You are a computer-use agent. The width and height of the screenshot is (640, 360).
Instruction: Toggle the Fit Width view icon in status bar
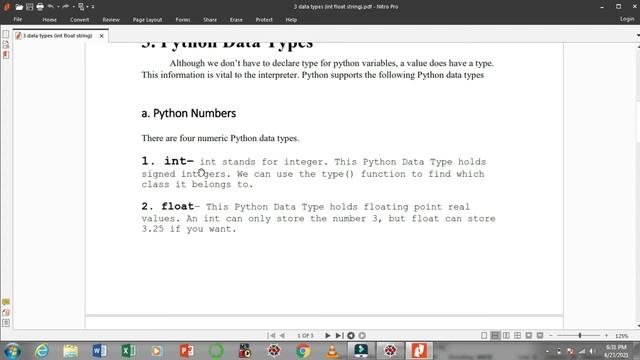(540, 336)
